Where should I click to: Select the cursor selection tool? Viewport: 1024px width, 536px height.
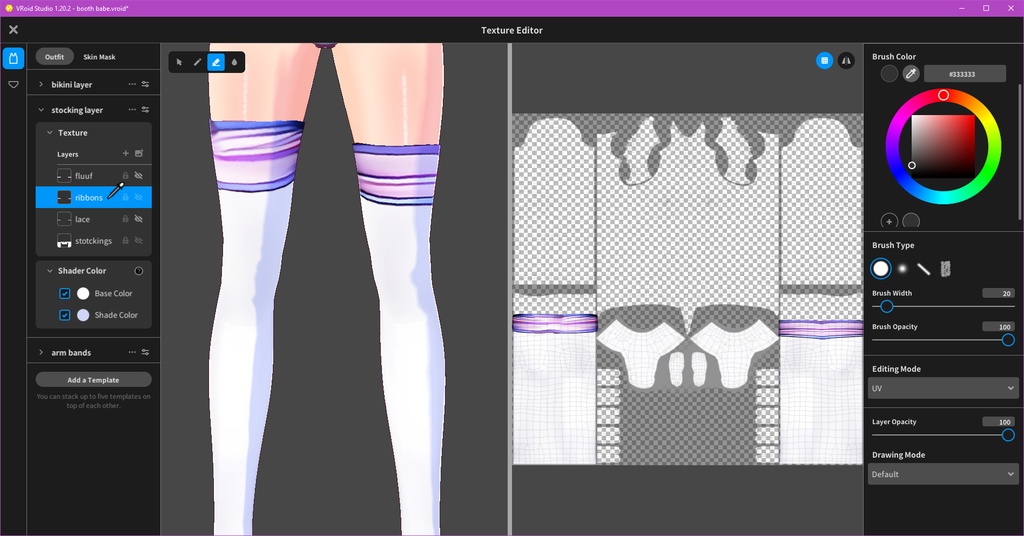click(179, 62)
